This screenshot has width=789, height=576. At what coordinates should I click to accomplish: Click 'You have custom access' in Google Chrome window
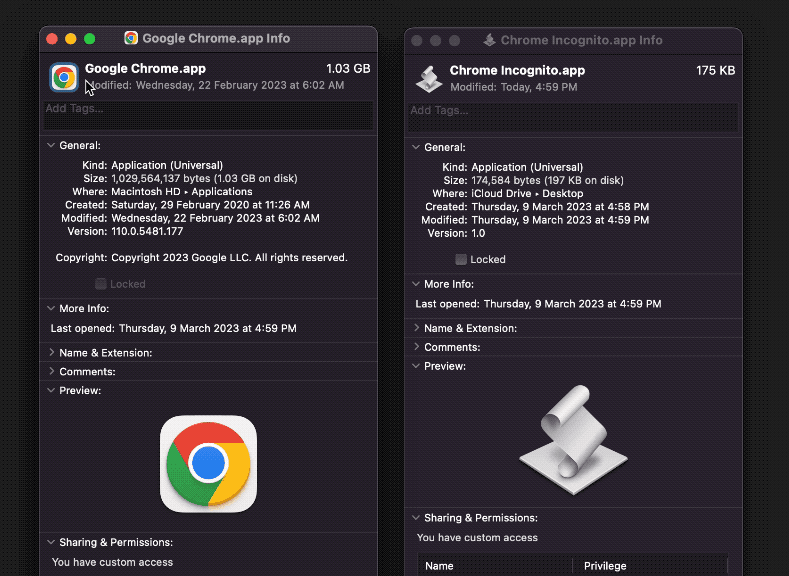point(112,562)
